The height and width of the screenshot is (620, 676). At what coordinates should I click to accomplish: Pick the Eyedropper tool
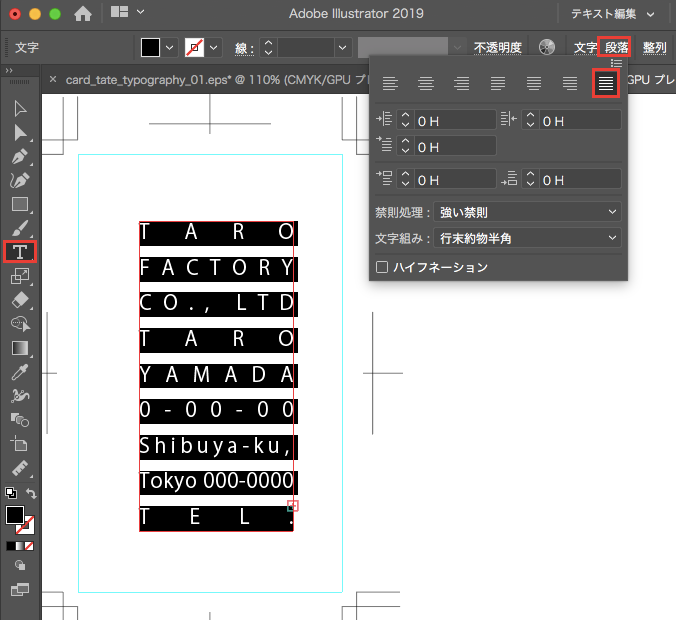click(x=20, y=372)
